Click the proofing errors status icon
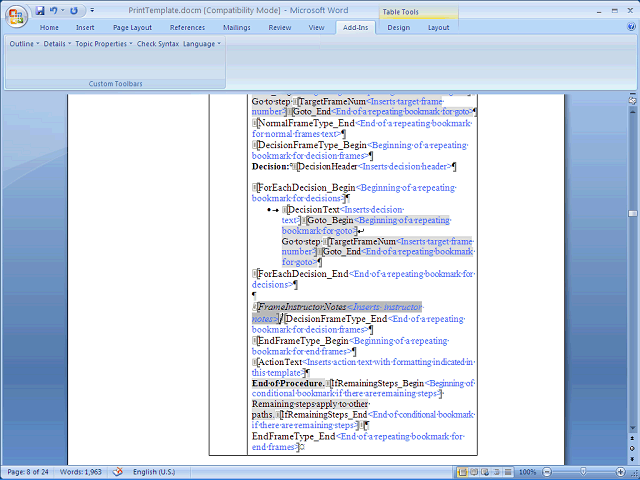The image size is (640, 480). click(118, 472)
